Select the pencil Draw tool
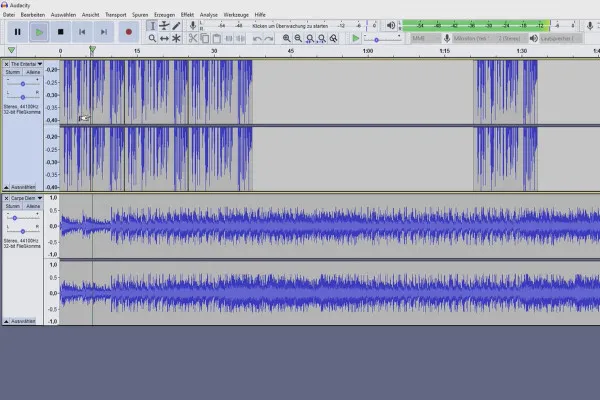 coord(176,26)
